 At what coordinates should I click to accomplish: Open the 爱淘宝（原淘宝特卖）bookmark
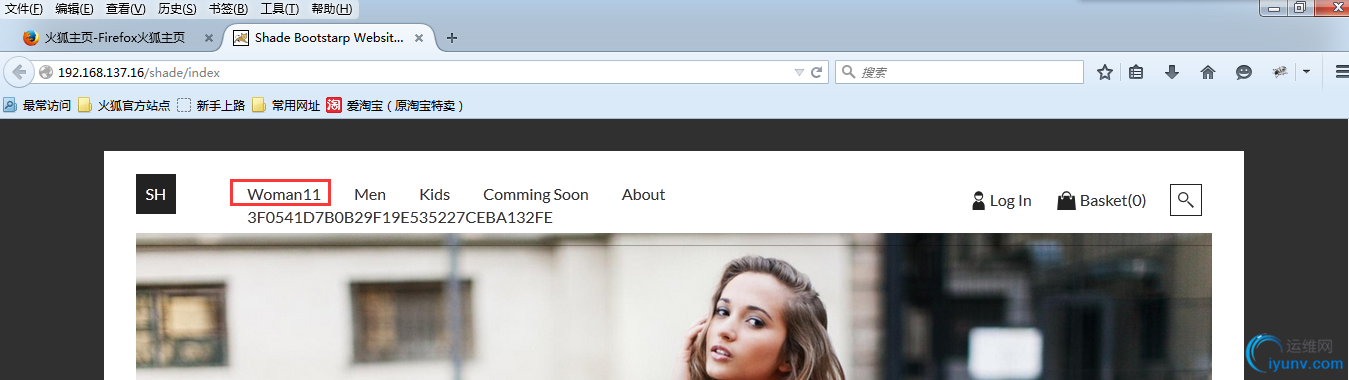(395, 105)
